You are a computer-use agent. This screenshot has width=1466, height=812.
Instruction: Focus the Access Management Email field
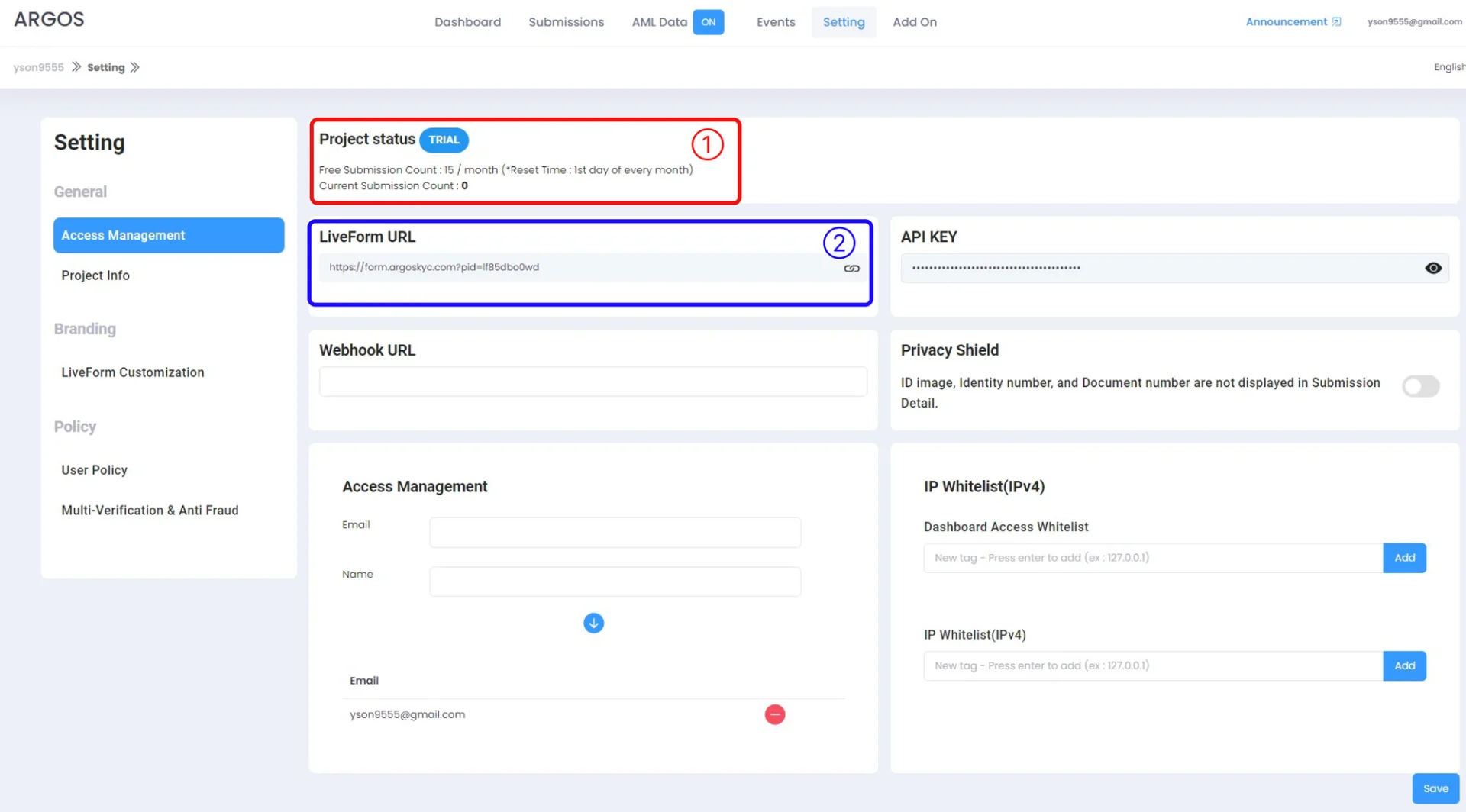[615, 532]
